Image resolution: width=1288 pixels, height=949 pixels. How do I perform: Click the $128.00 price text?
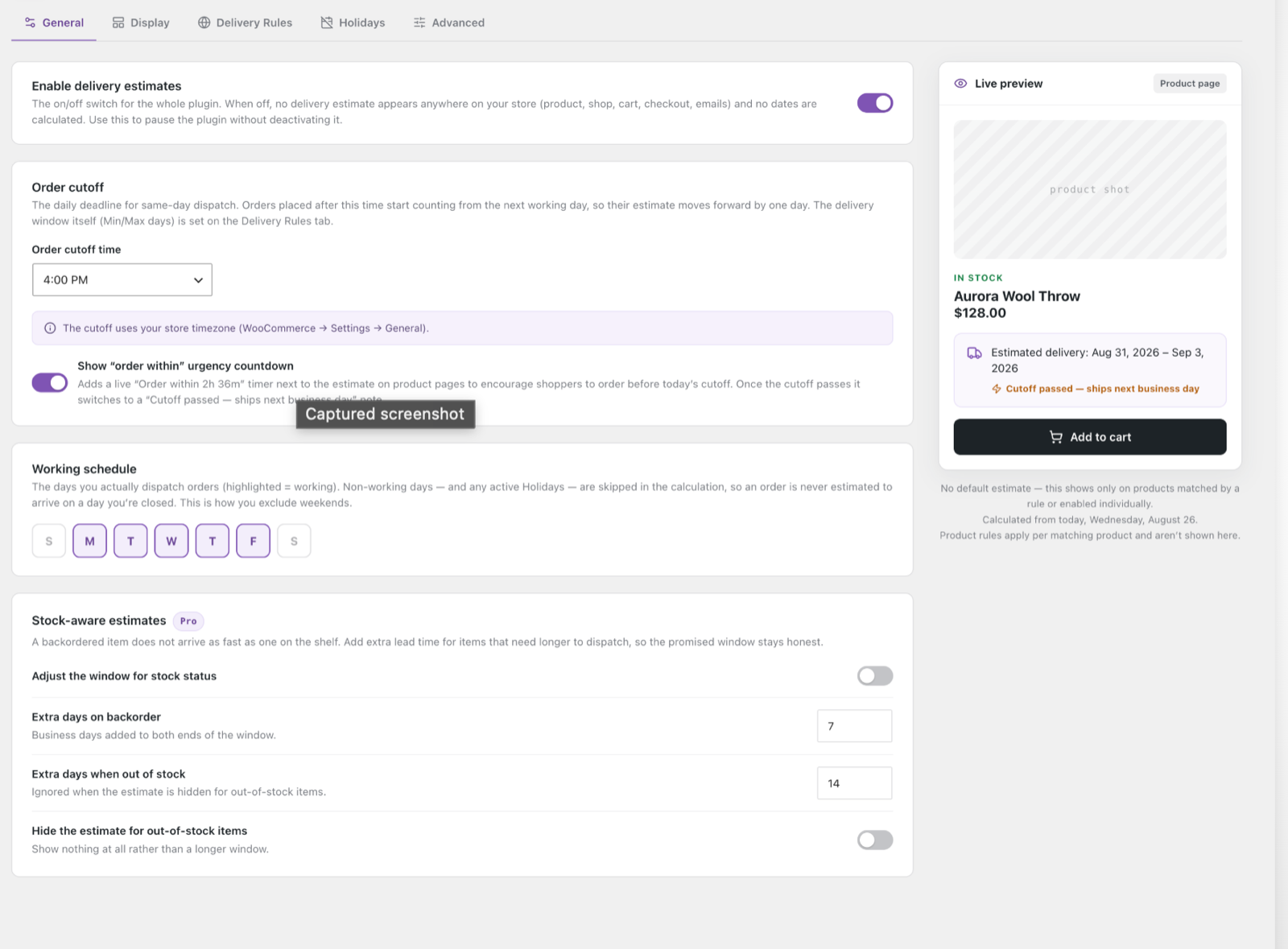click(980, 313)
